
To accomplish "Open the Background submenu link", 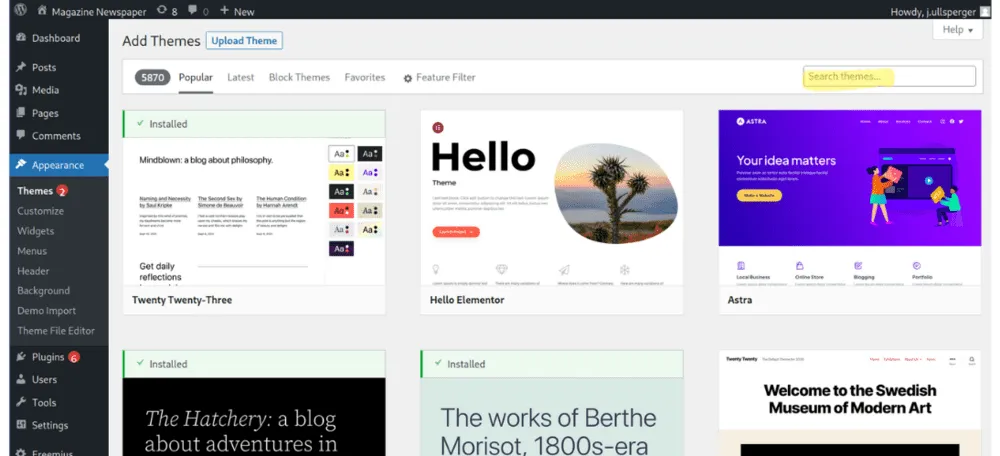I will (x=43, y=291).
